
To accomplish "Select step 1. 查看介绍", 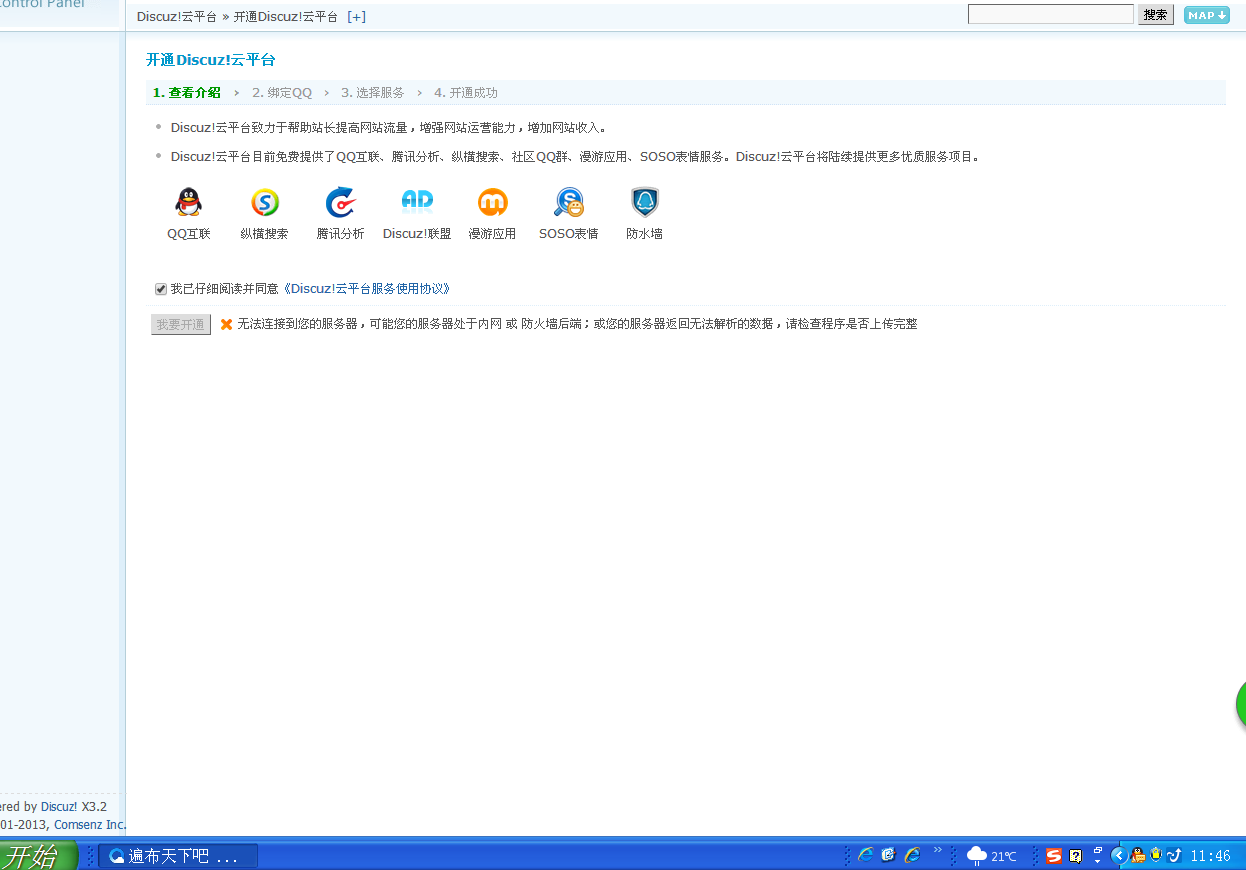I will (186, 93).
